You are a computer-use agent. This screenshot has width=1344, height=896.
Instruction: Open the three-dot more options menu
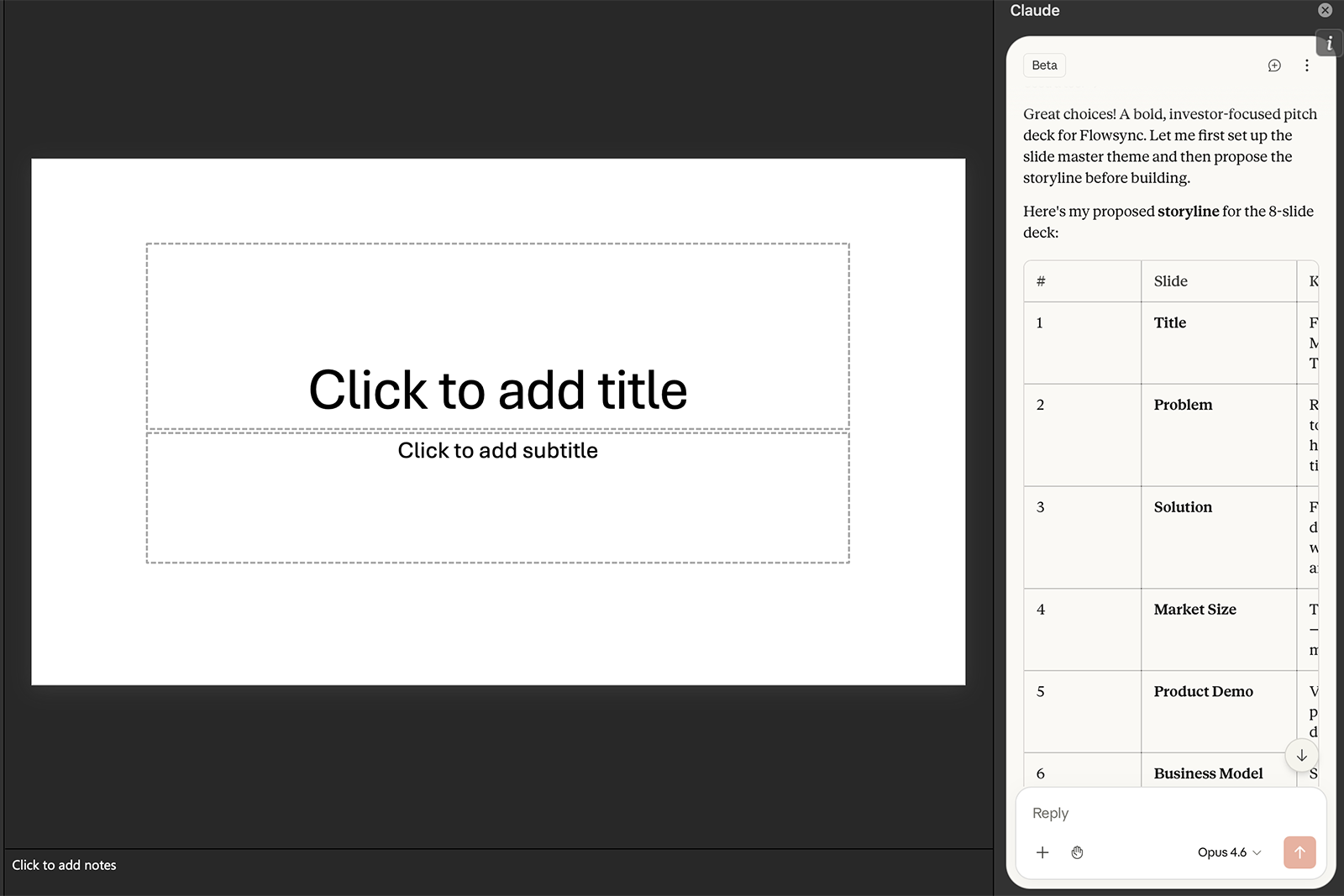click(1306, 65)
